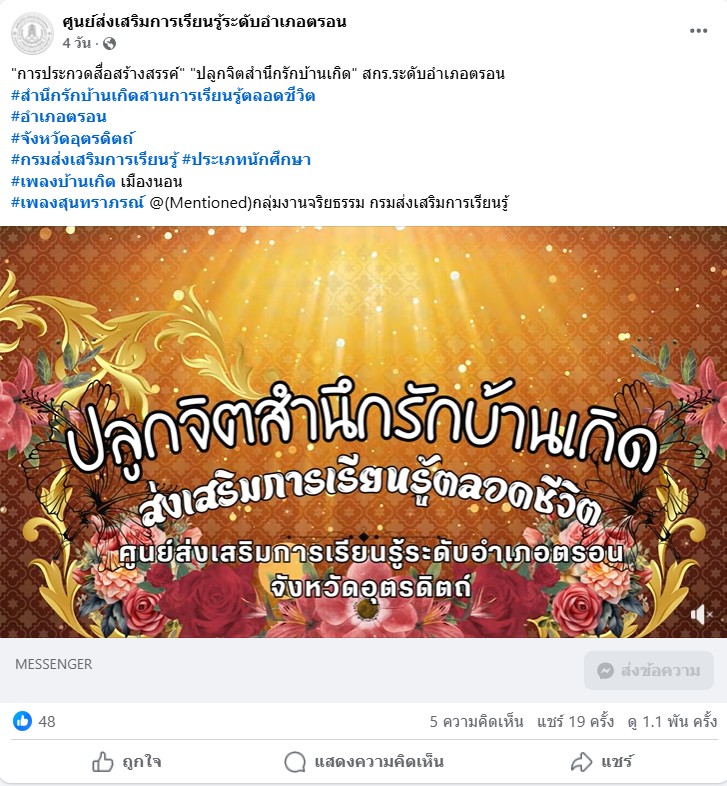Click the thumbs-up ถูกใจ button
727x786 pixels.
126,762
